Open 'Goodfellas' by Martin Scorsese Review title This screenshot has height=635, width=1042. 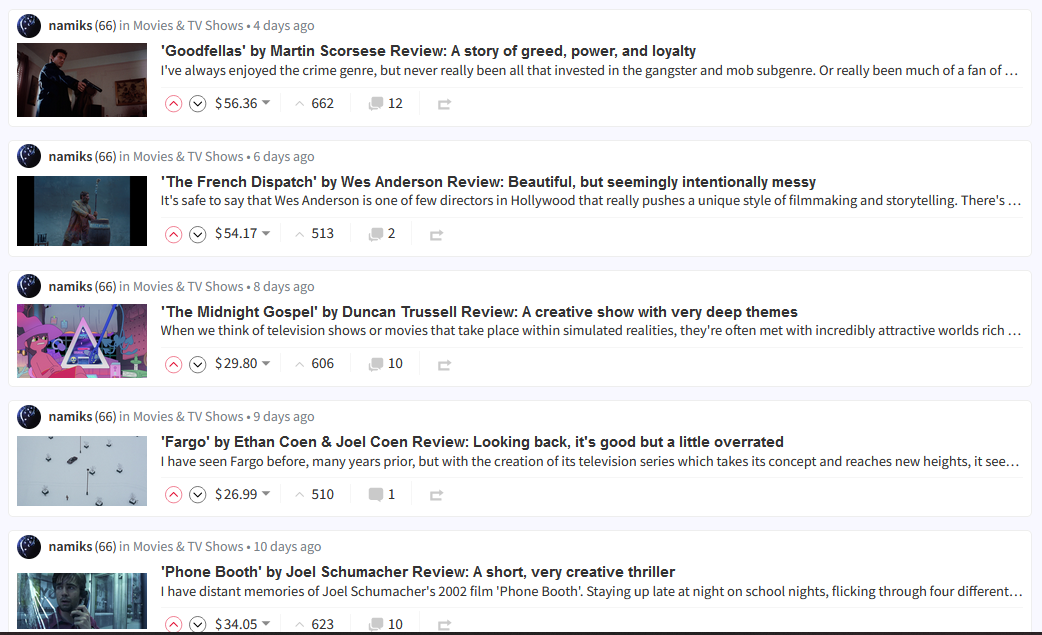(429, 51)
